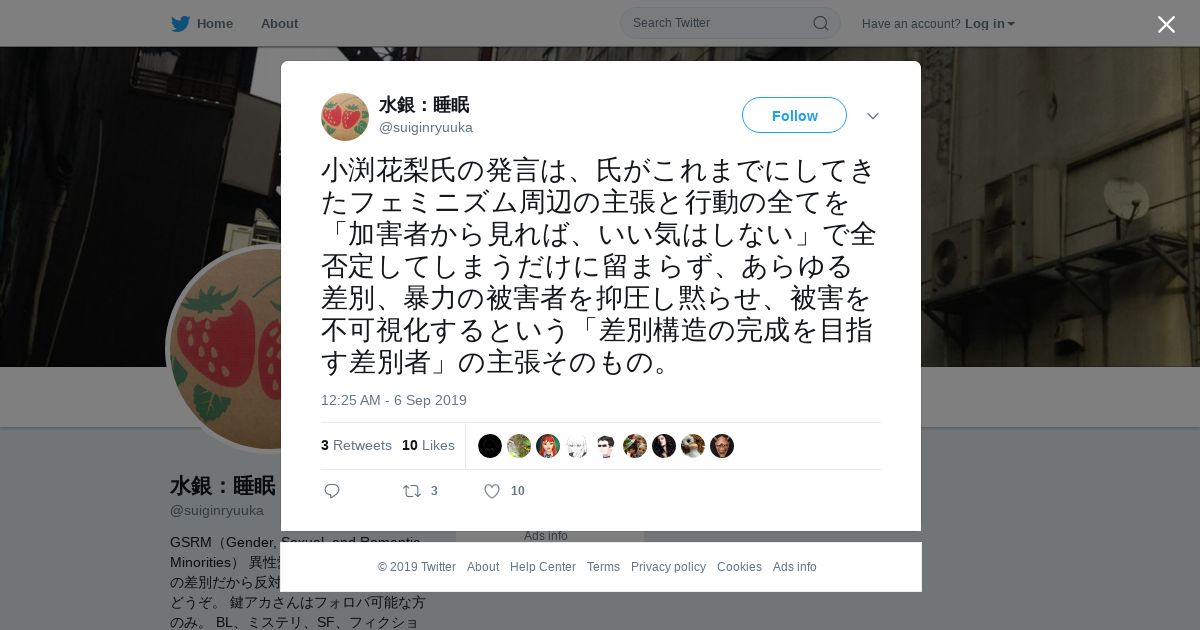Click the tweet timestamp 12:25 AM link
The width and height of the screenshot is (1200, 630).
tap(394, 400)
